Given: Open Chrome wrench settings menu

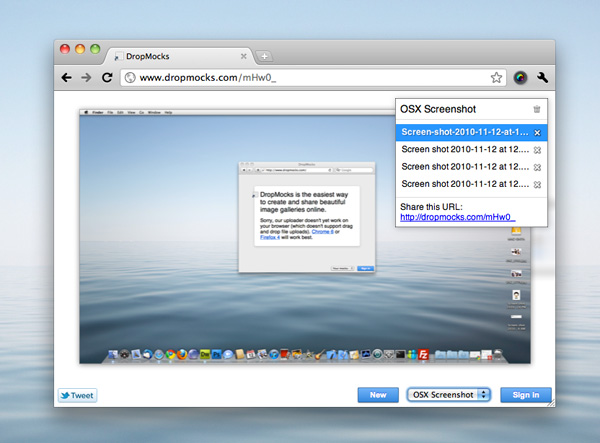Looking at the screenshot, I should click(542, 78).
